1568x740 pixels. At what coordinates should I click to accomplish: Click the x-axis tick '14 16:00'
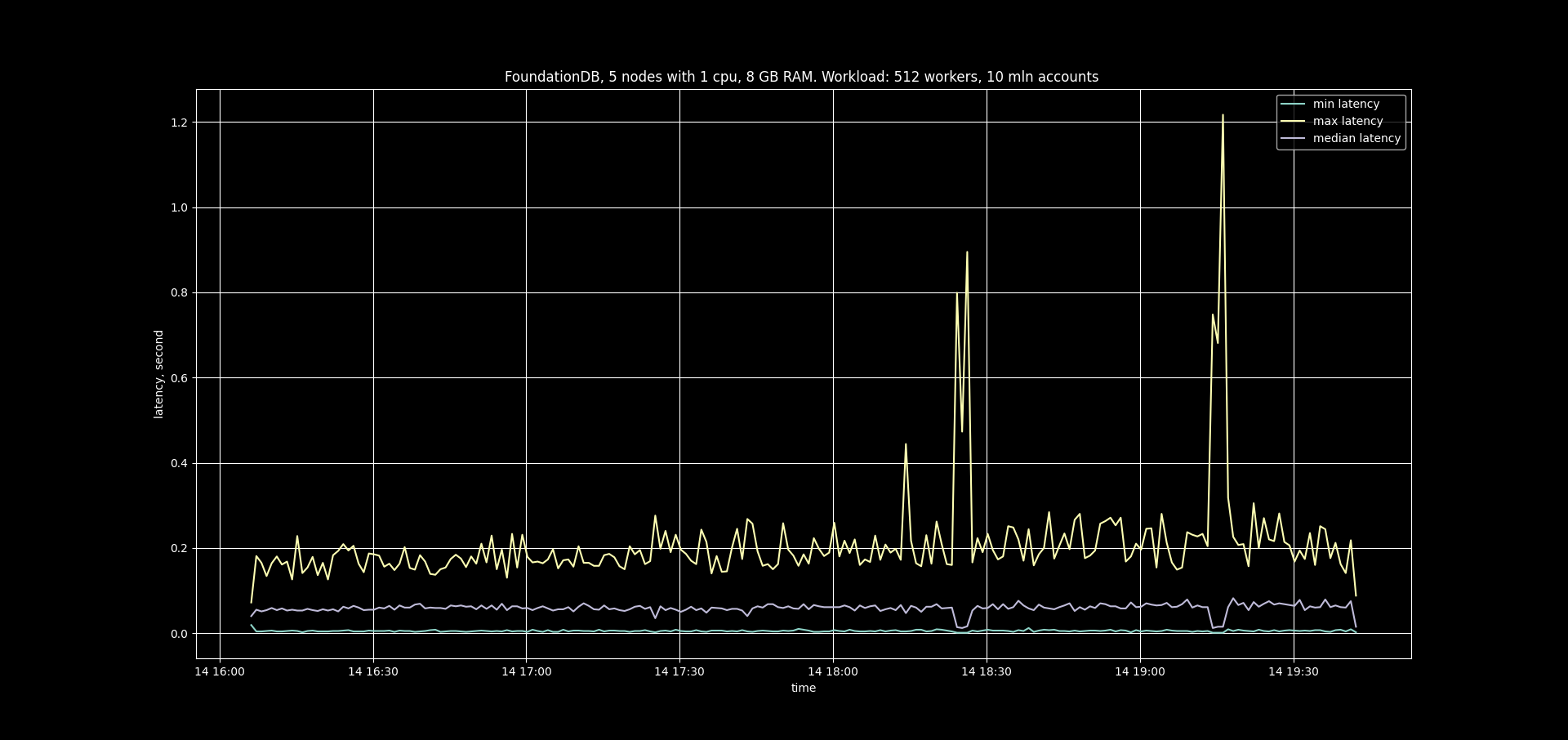point(220,671)
